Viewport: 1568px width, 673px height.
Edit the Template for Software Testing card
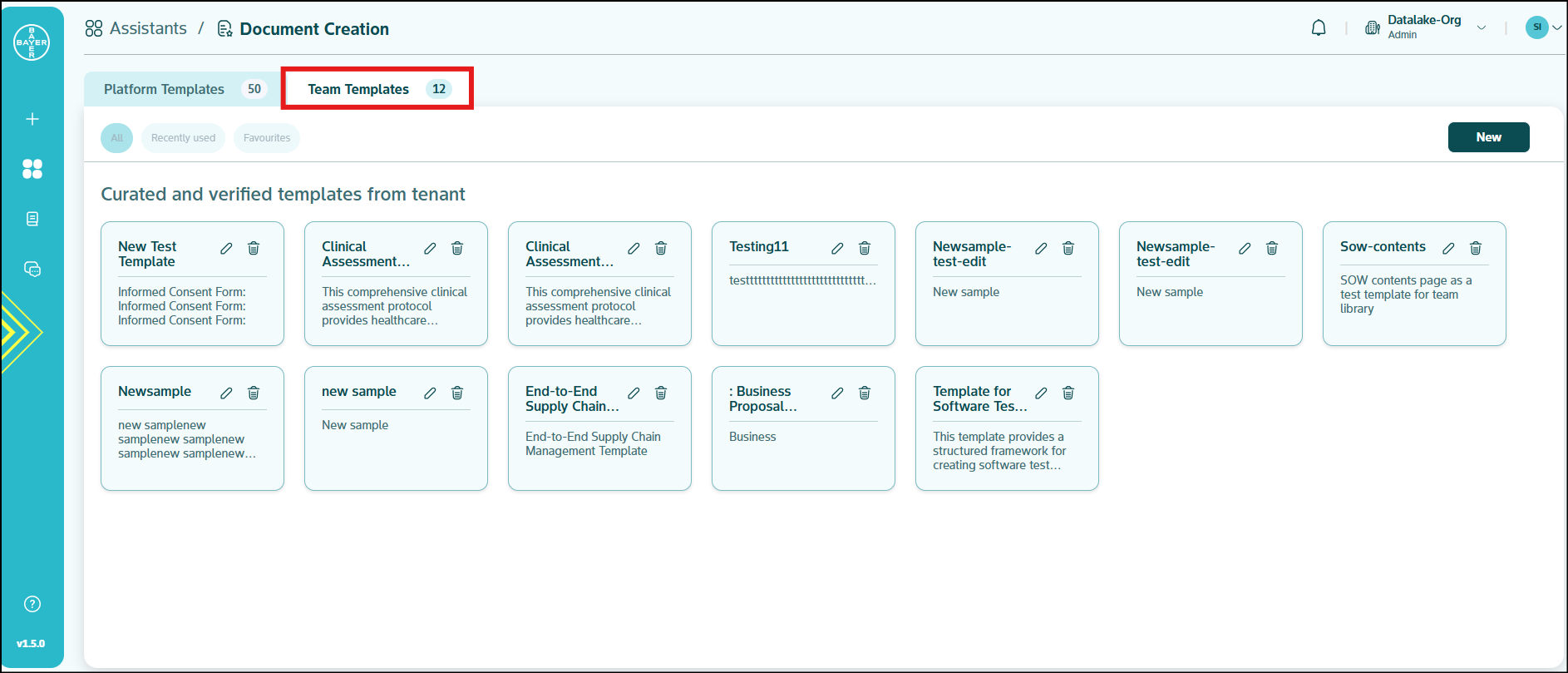1041,393
